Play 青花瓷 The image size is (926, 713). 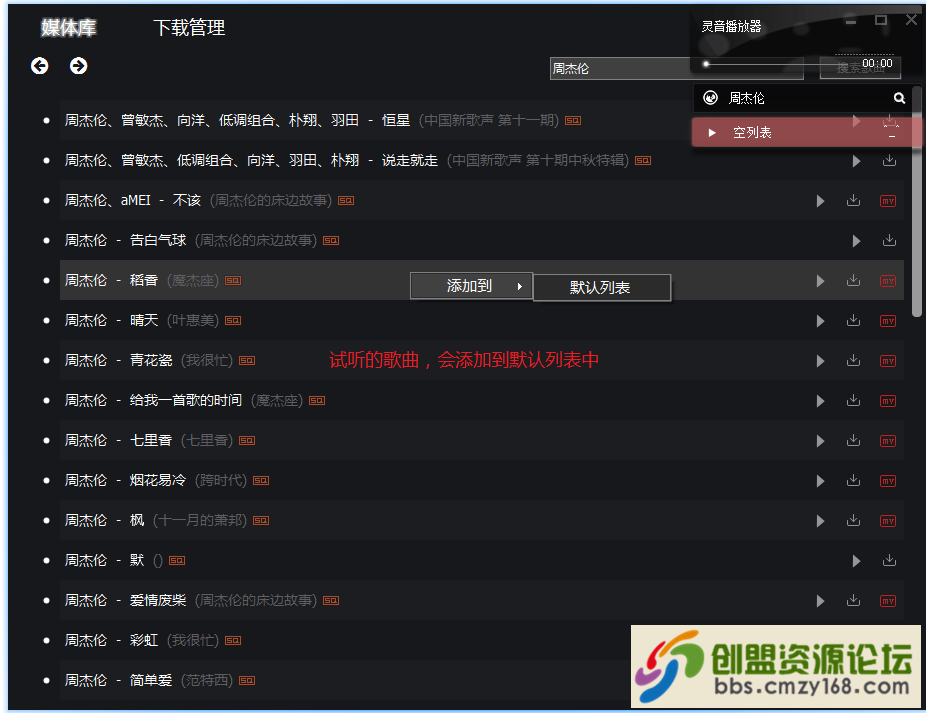coord(820,361)
